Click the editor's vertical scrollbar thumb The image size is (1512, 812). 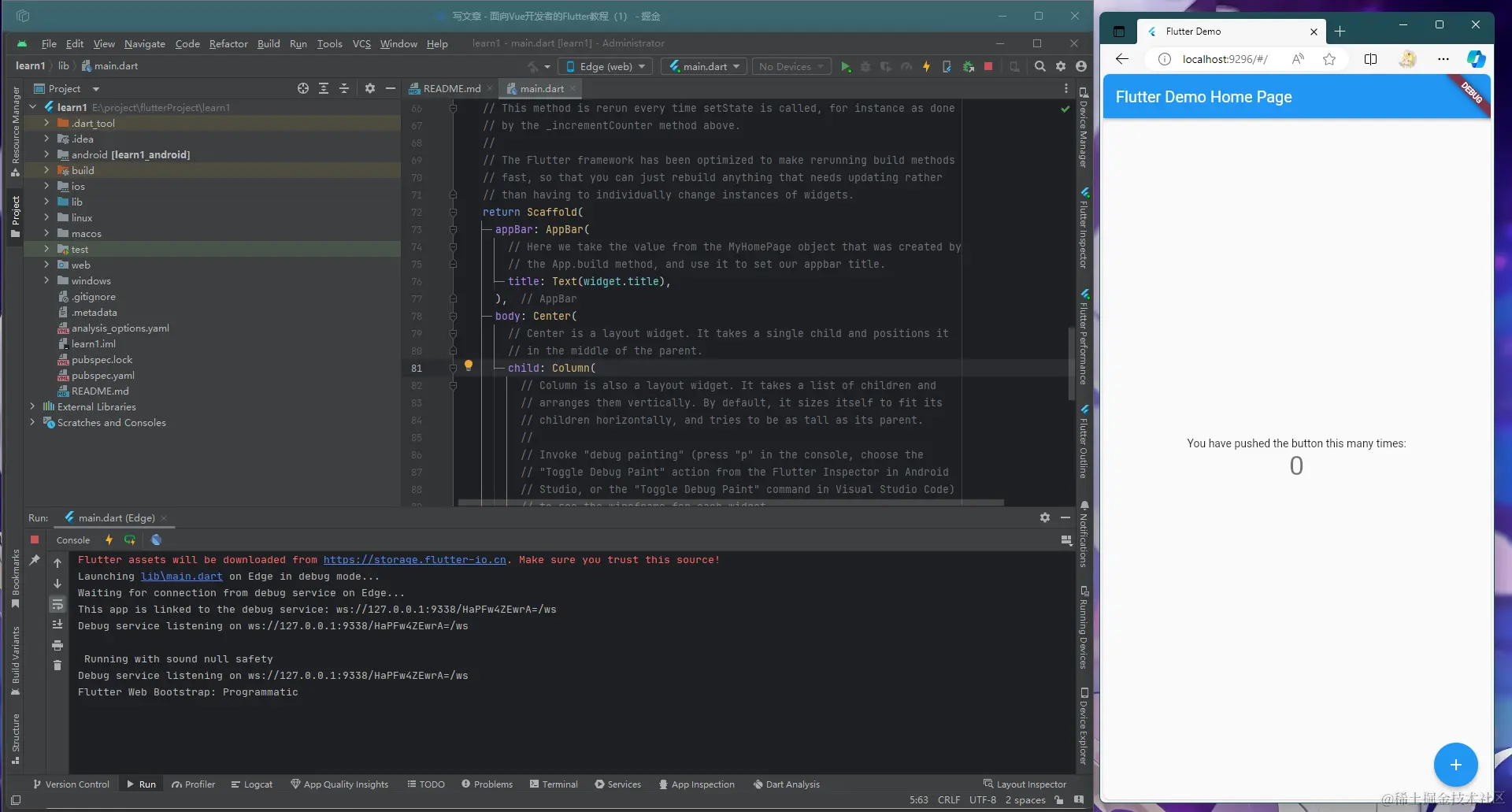pyautogui.click(x=1071, y=362)
